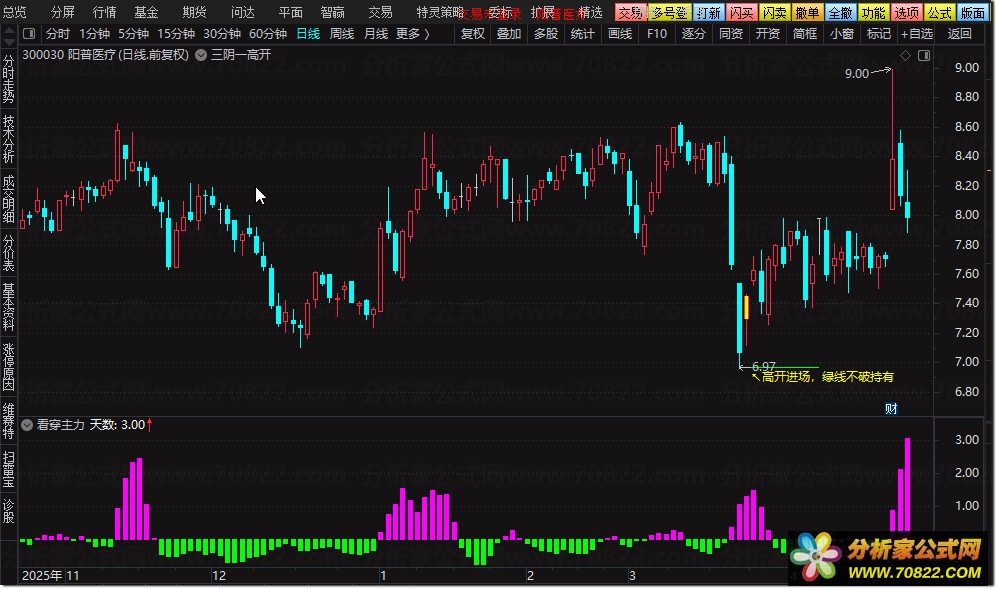Click the 闪买 quick buy button

(x=741, y=13)
